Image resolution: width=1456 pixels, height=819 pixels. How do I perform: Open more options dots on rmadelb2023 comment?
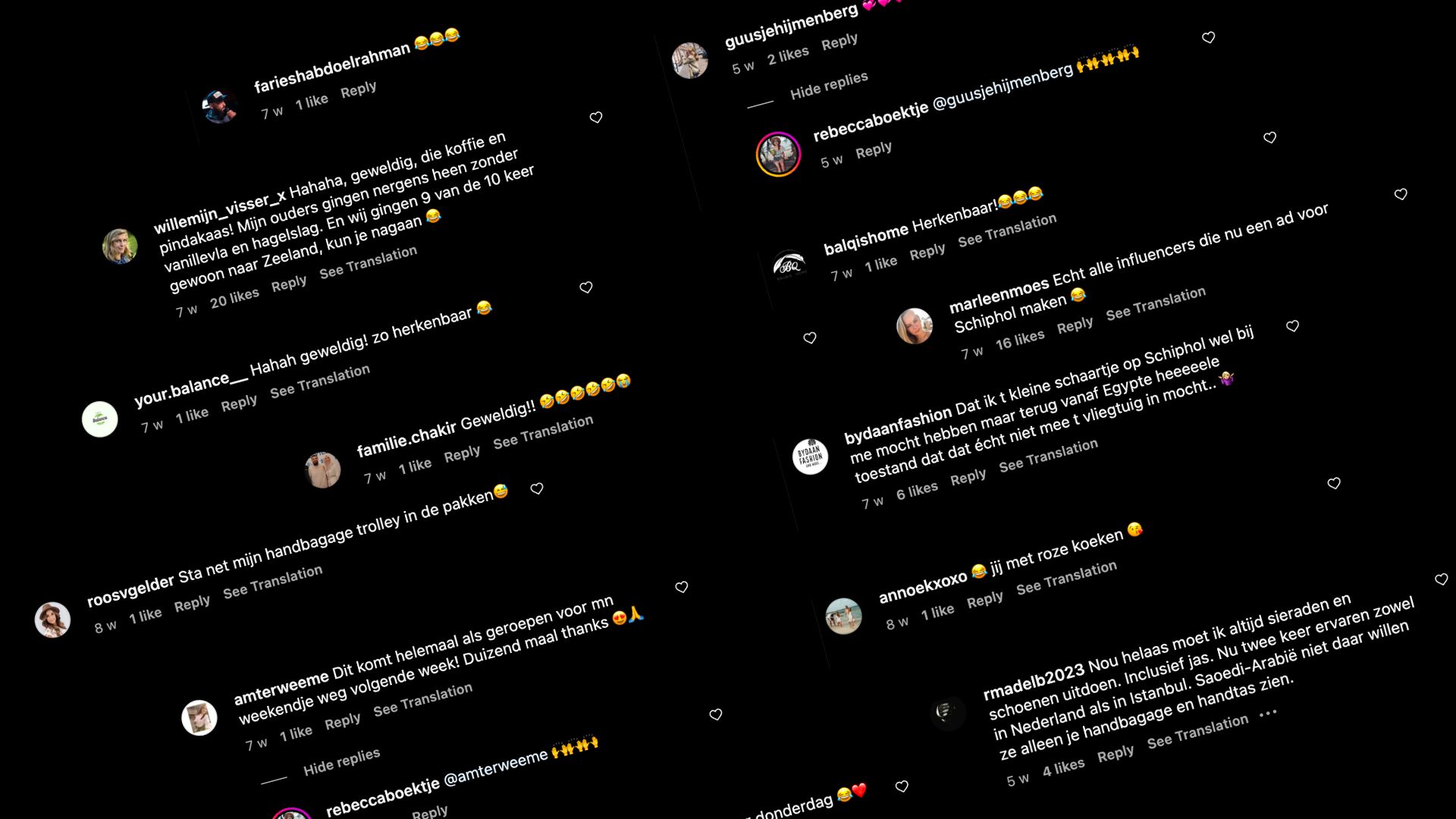click(1268, 714)
